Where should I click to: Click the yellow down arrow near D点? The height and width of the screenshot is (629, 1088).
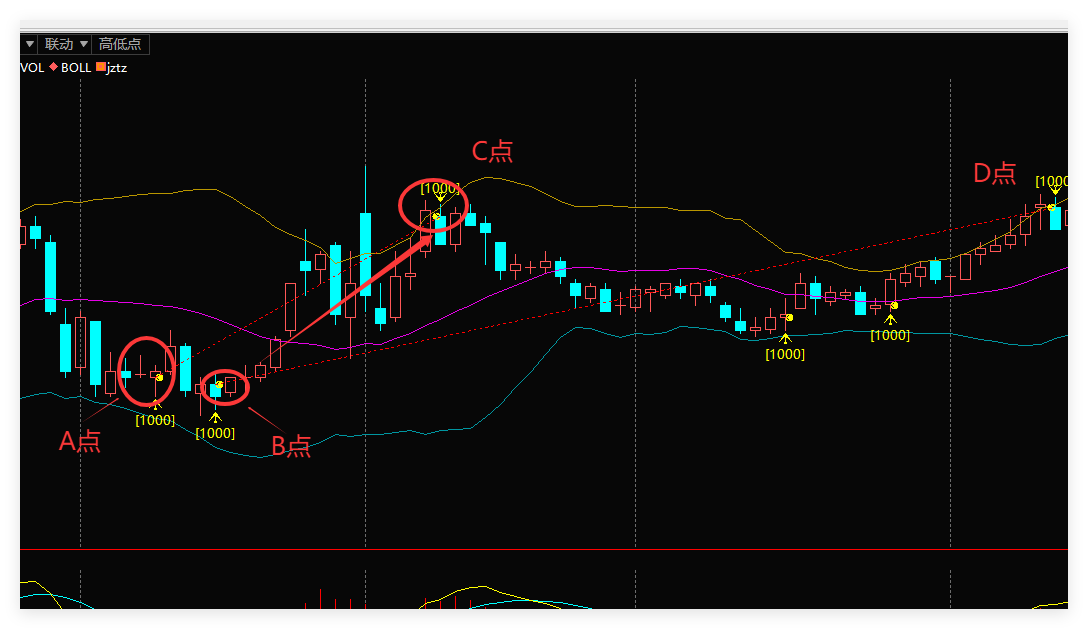[x=1054, y=190]
